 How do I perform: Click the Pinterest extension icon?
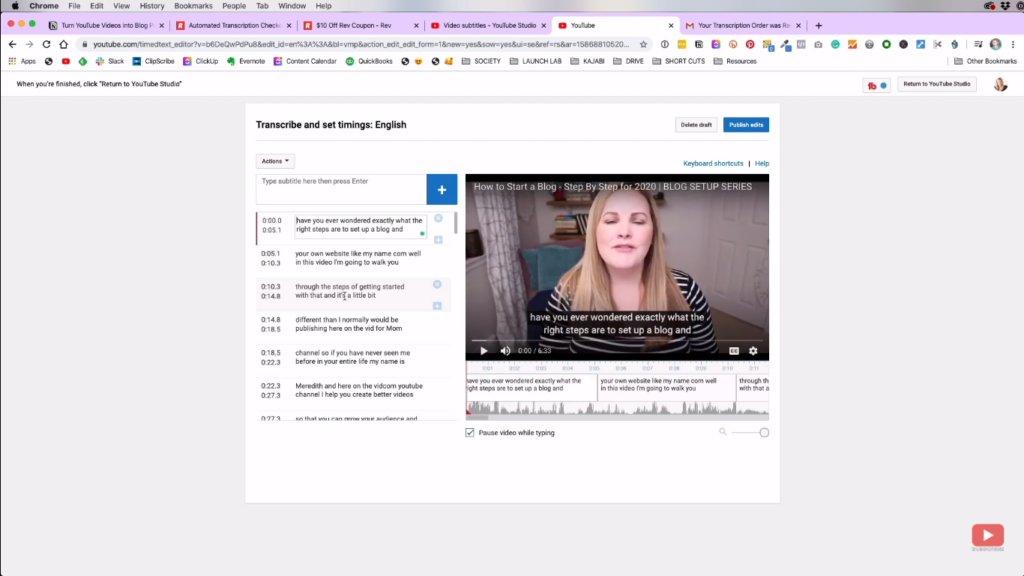pos(750,44)
